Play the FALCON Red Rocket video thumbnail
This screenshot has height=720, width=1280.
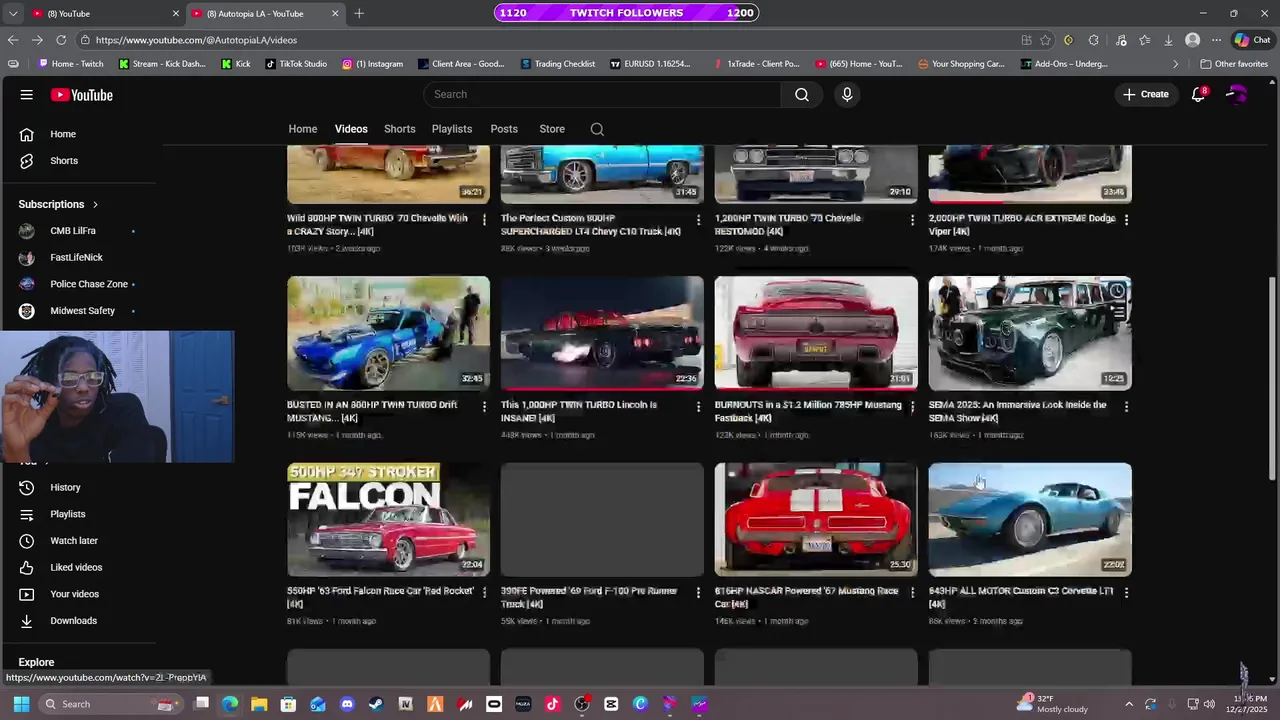[x=388, y=519]
